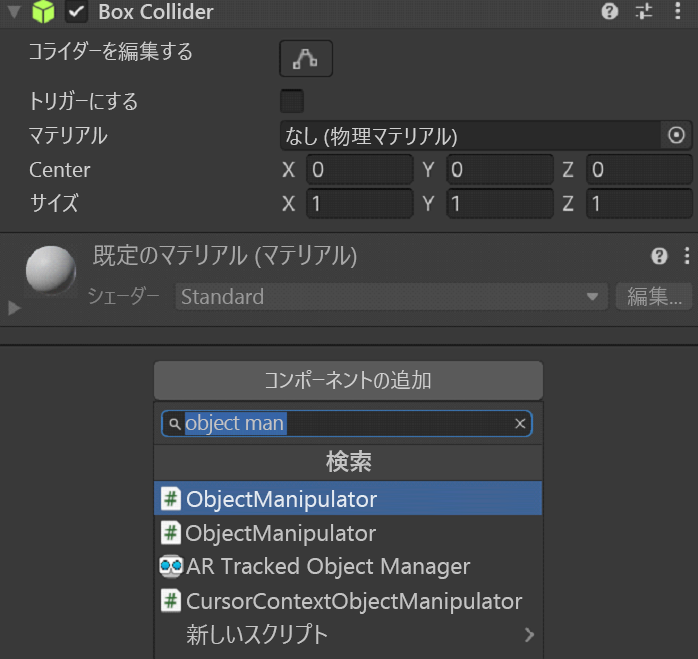Click the サイズ Z value field
Image resolution: width=698 pixels, height=659 pixels.
click(639, 203)
